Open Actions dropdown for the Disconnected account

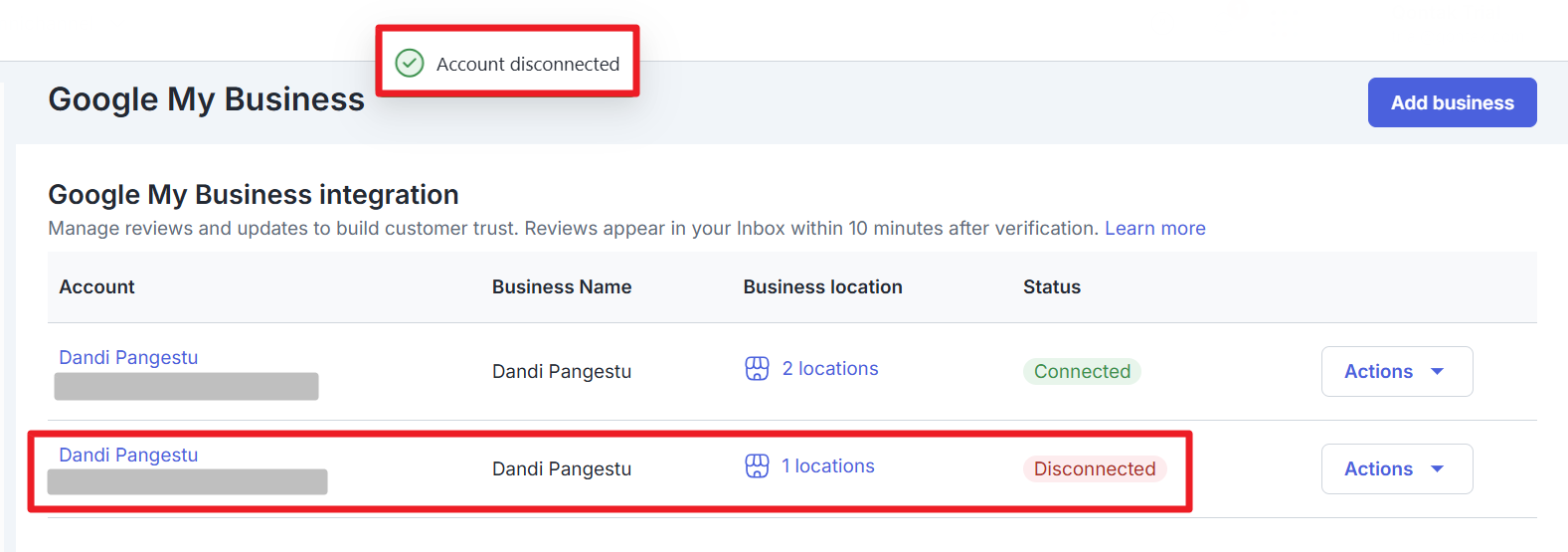1396,468
